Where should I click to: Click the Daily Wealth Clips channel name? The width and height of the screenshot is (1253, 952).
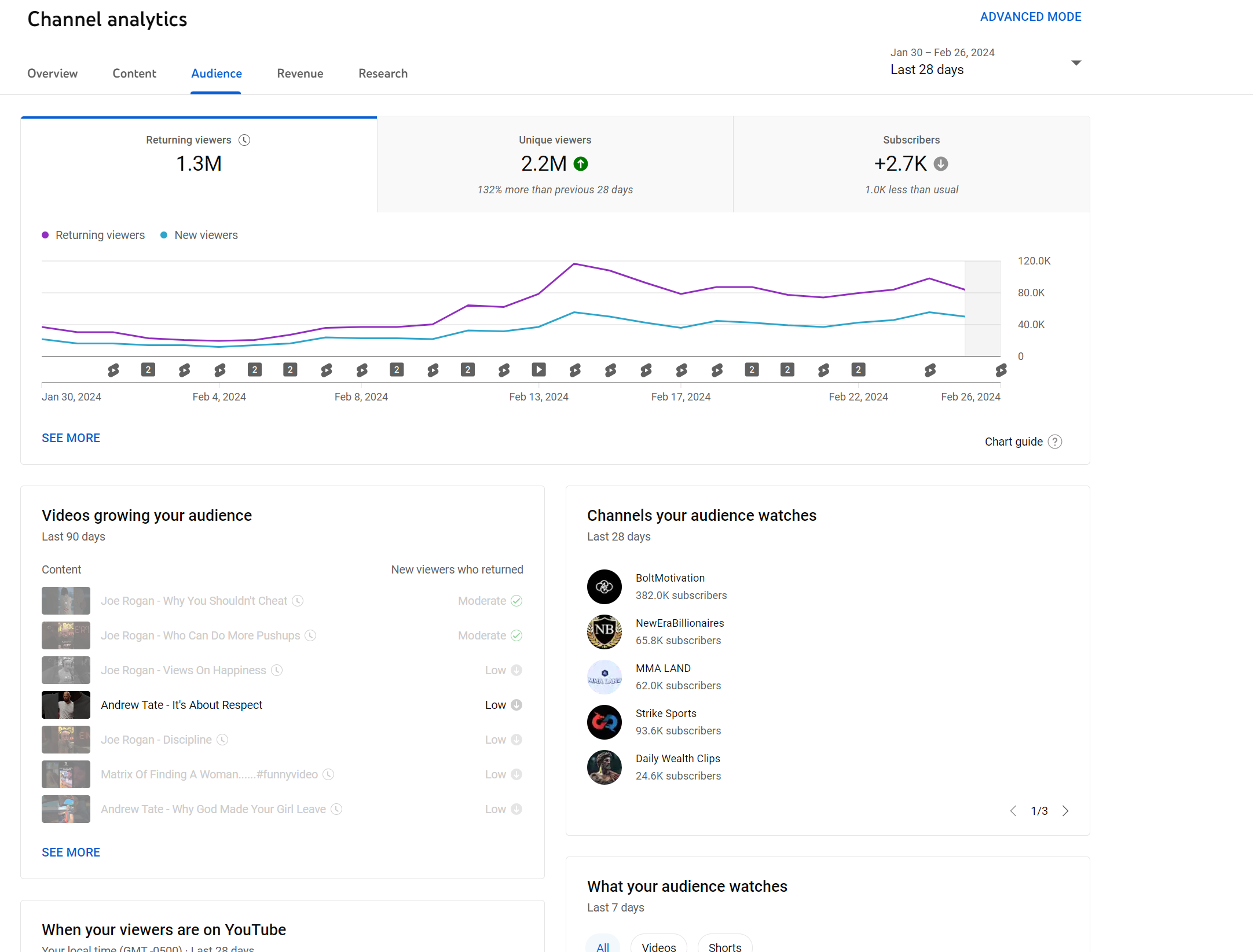(678, 759)
